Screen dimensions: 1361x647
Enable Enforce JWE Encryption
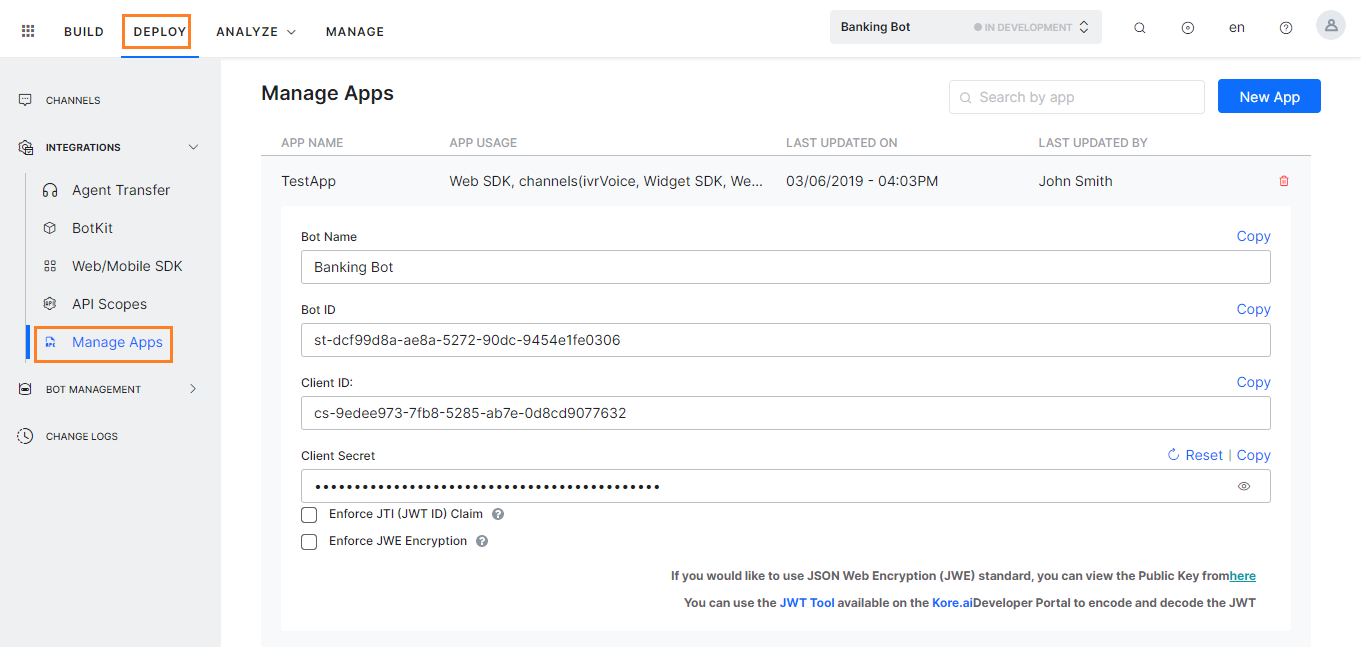point(309,540)
